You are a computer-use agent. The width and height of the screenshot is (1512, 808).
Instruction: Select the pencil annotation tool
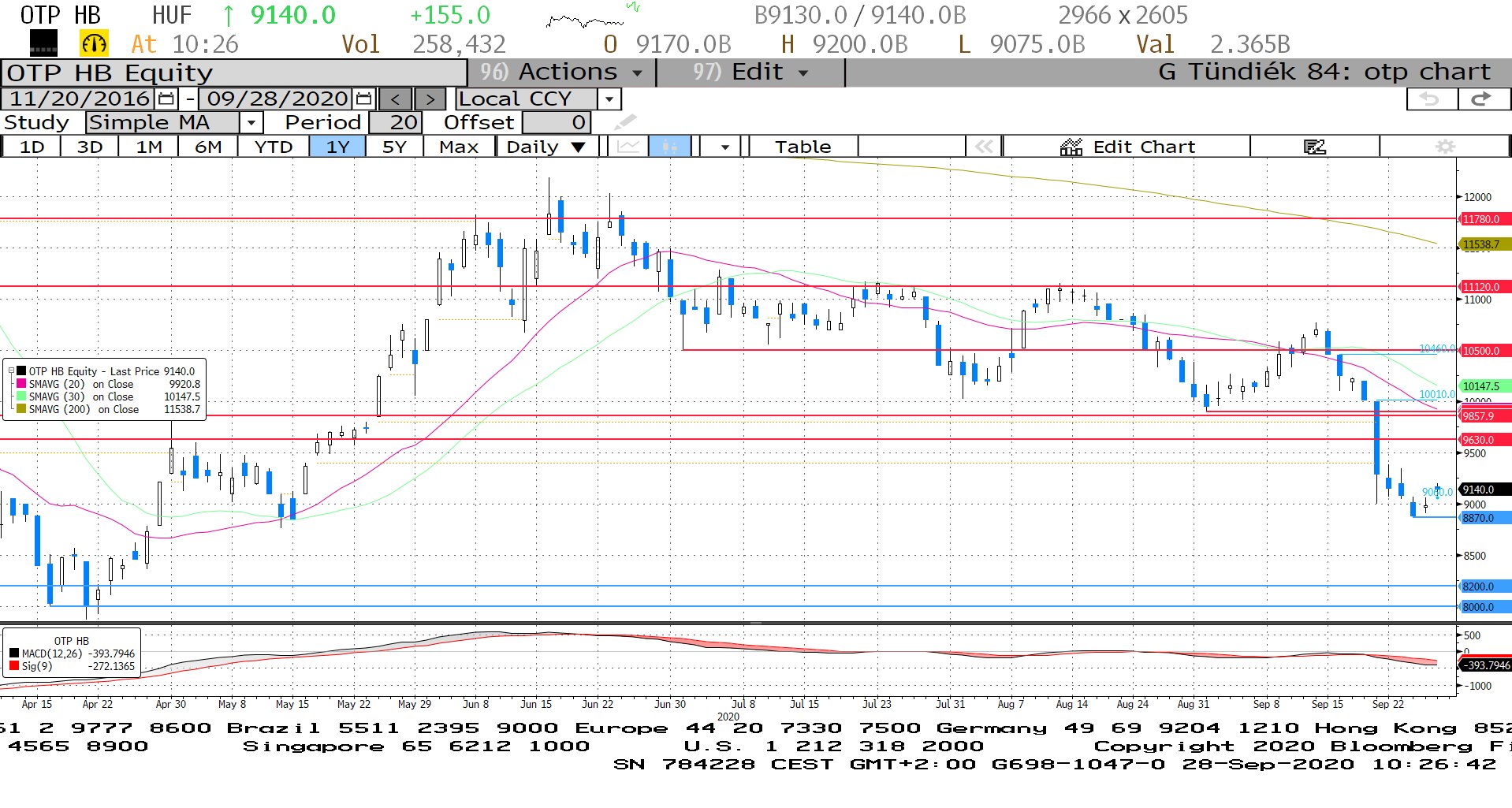coord(625,122)
